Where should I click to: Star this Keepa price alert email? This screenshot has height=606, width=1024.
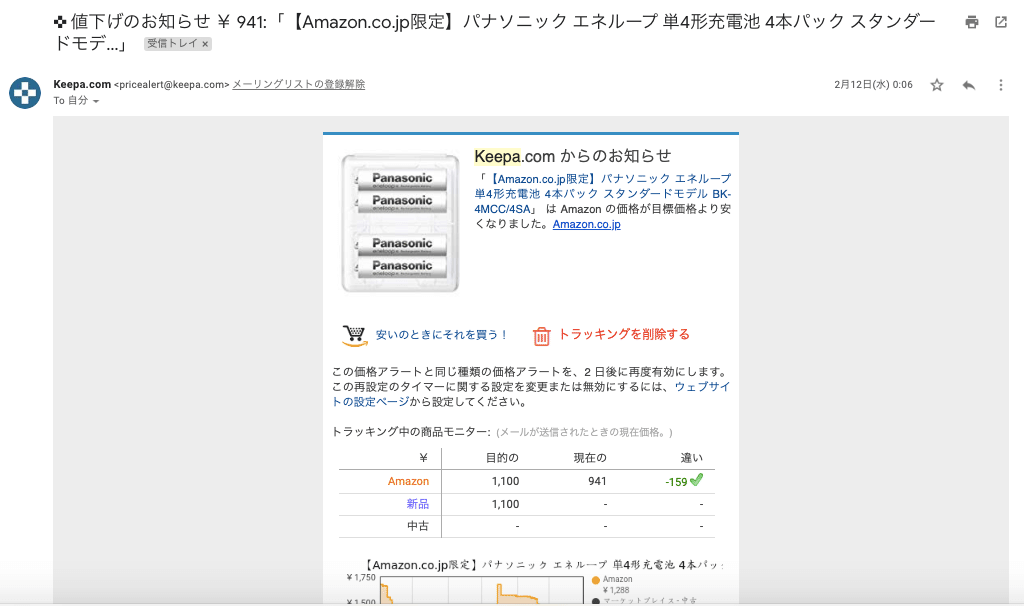[937, 85]
